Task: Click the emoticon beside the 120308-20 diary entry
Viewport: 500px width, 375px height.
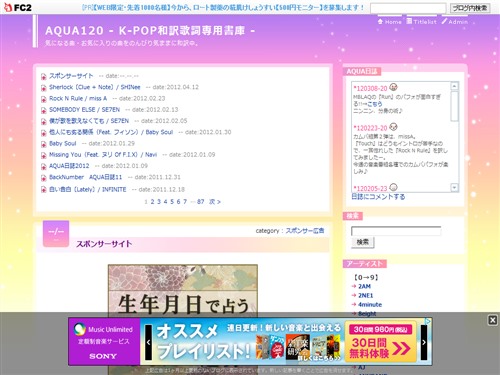Action: [393, 87]
